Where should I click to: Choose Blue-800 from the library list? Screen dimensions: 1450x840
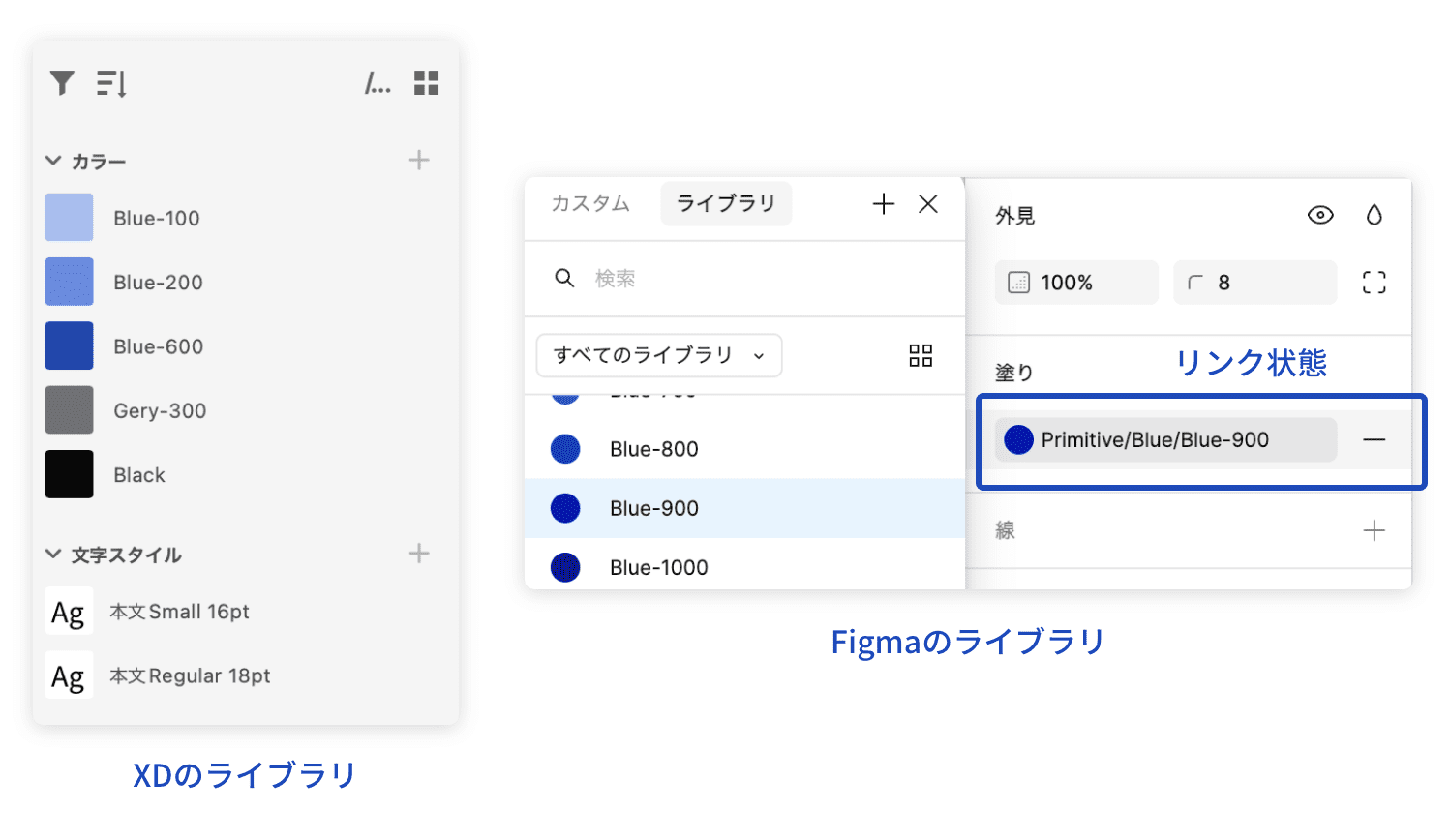pos(654,449)
